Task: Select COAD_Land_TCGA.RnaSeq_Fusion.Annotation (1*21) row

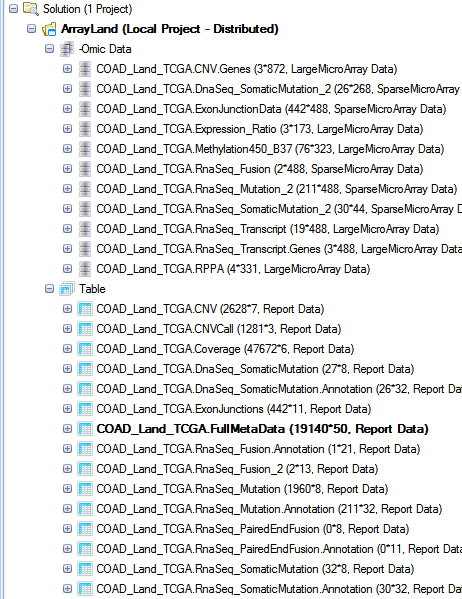Action: 258,449
